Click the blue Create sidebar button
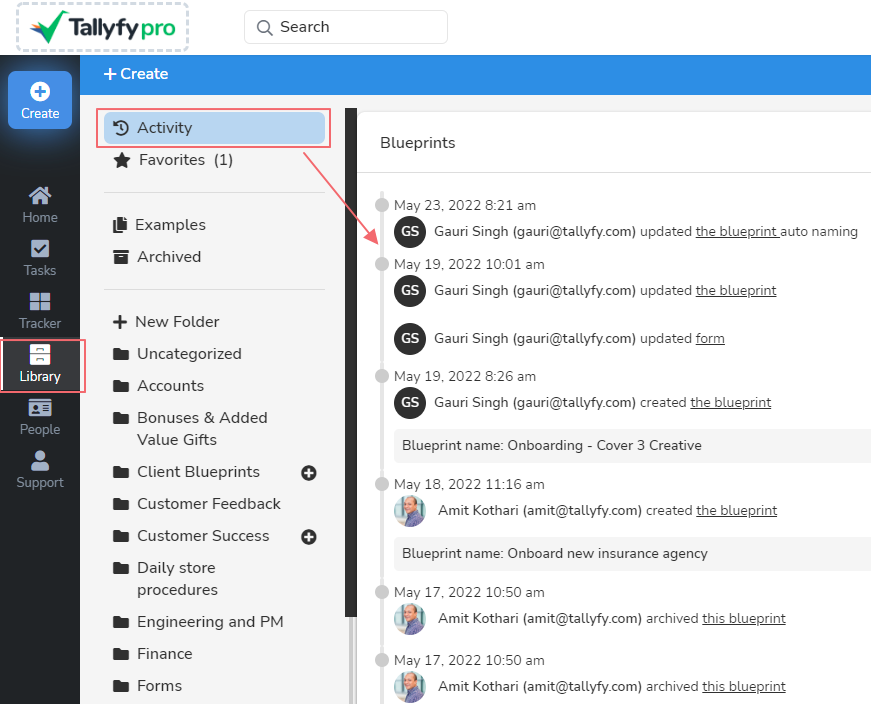 [x=40, y=100]
